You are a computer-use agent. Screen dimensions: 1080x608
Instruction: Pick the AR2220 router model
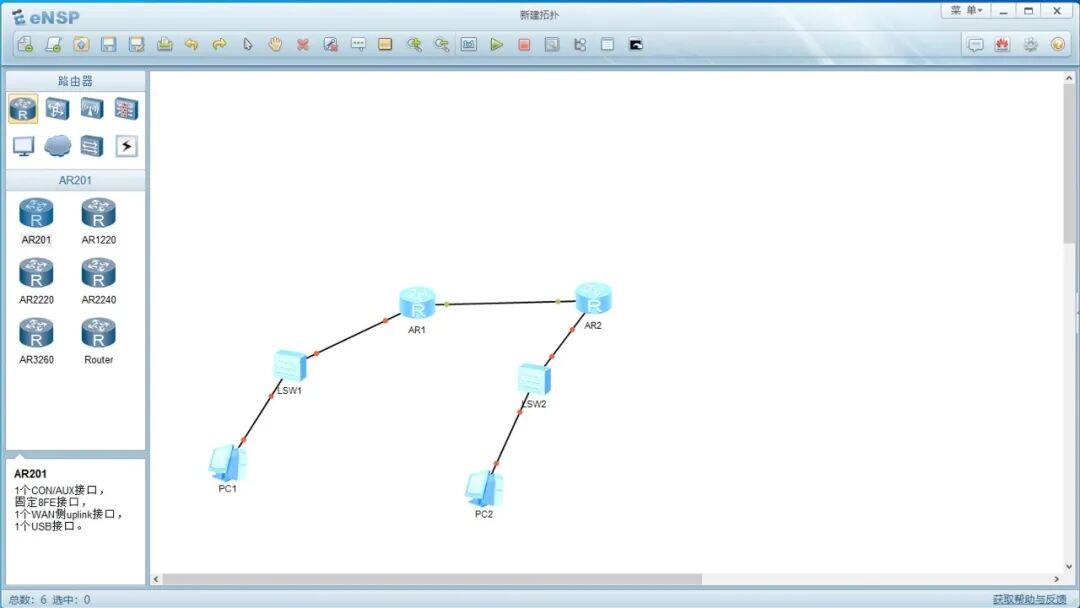36,281
